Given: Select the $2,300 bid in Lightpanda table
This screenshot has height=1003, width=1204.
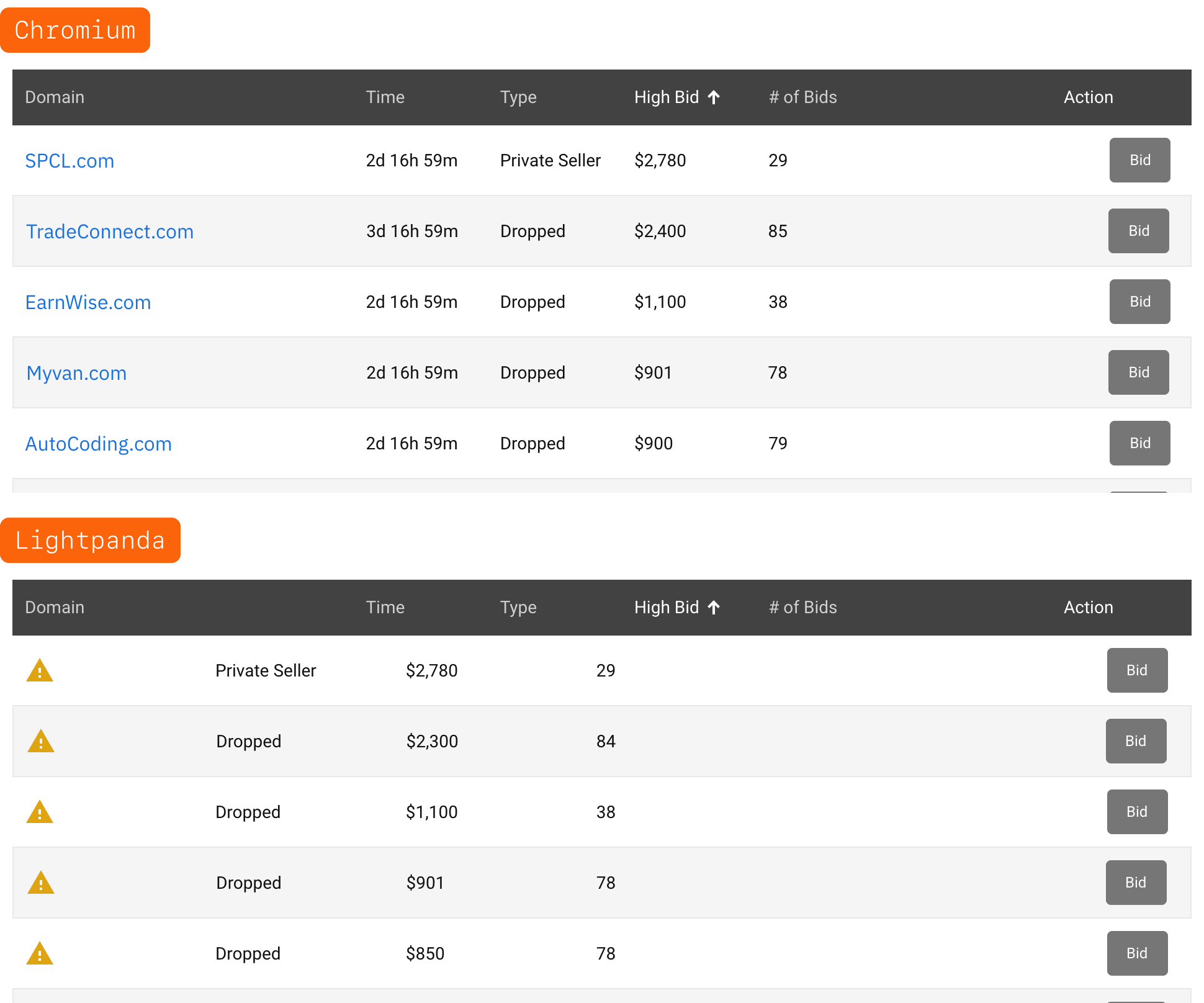Looking at the screenshot, I should [x=432, y=741].
